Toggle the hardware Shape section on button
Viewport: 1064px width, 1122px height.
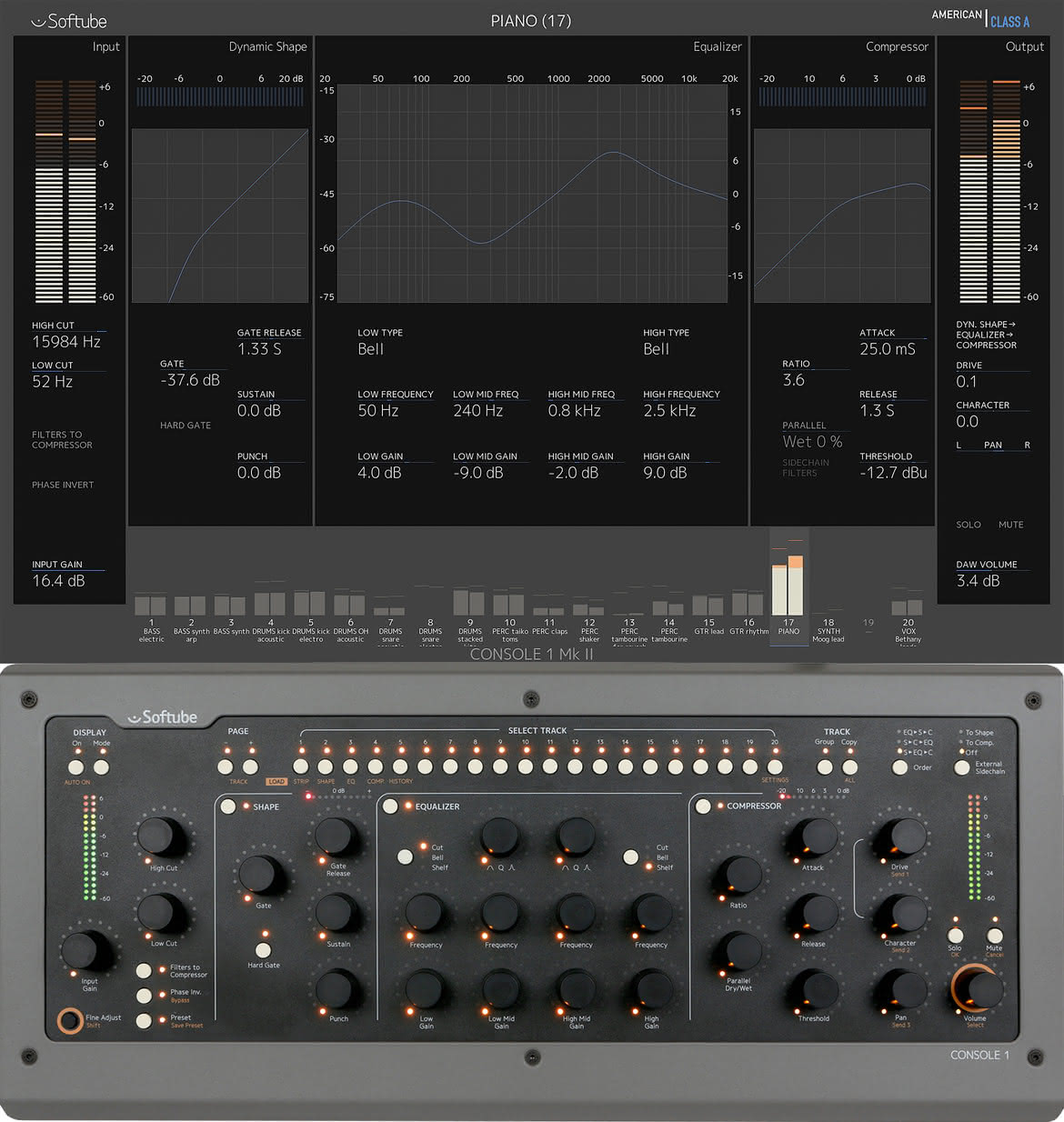(228, 806)
